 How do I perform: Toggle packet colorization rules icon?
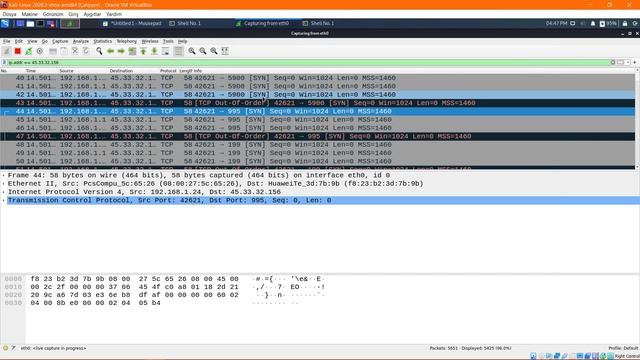tap(178, 51)
